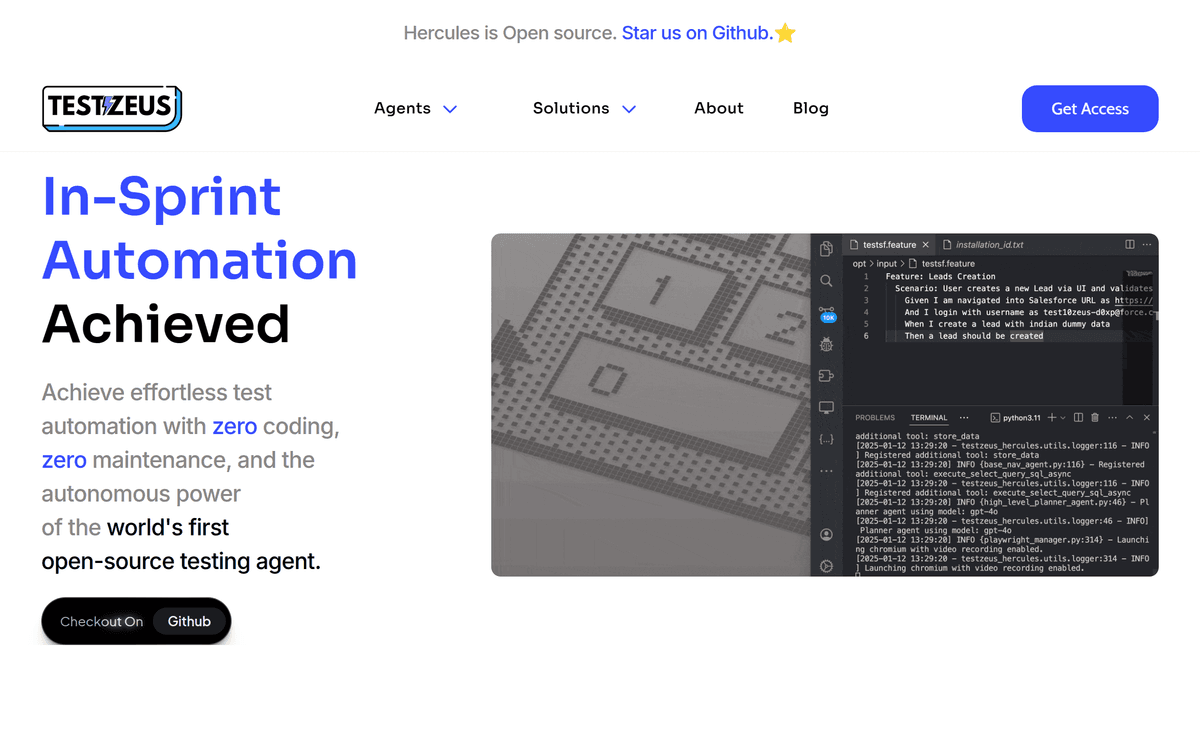The image size is (1200, 750).
Task: Click the Search magnifier icon in editor sidebar
Action: (x=826, y=281)
